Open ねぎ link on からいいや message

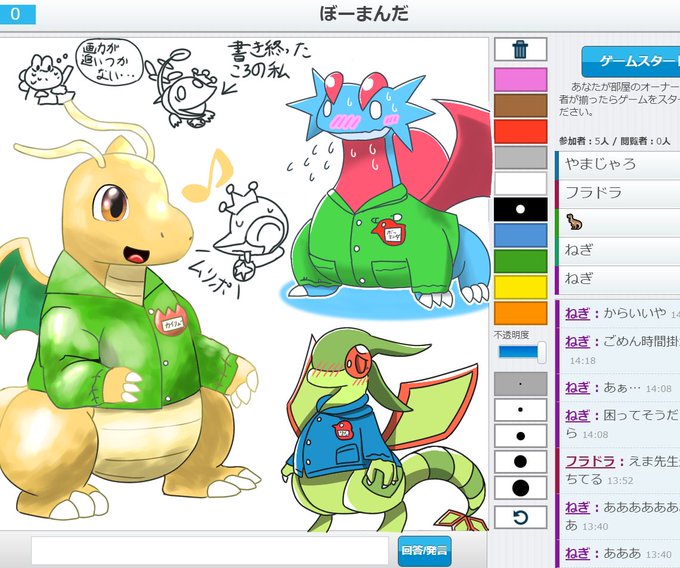(x=577, y=313)
